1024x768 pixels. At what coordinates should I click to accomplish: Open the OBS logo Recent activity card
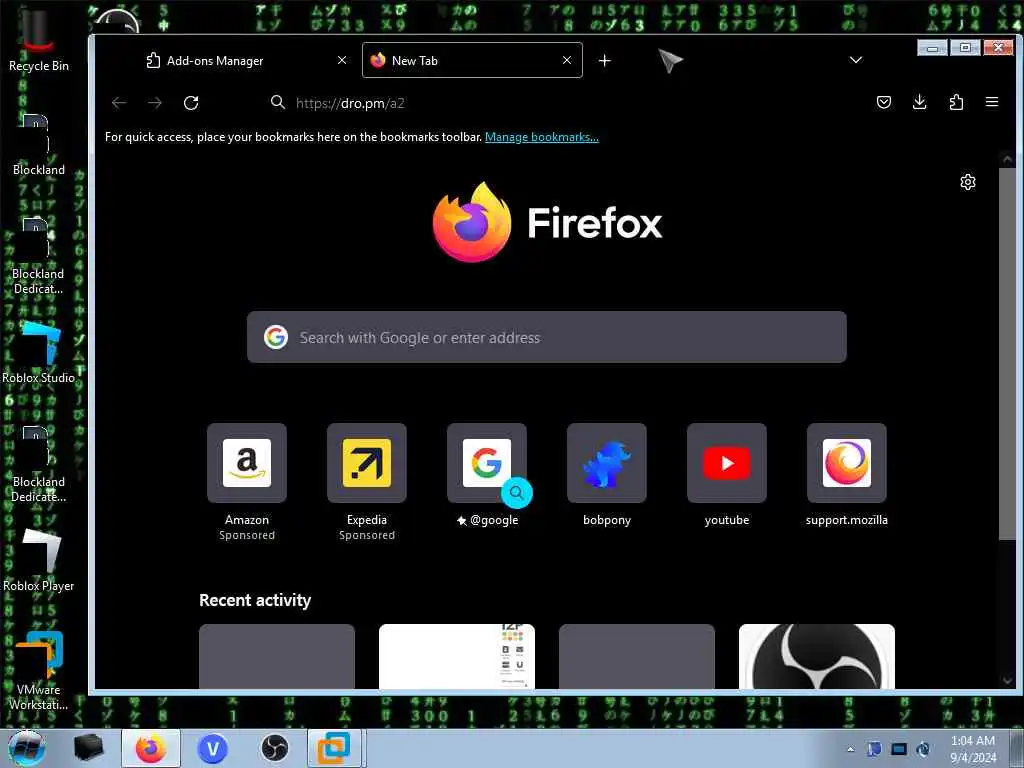point(817,656)
